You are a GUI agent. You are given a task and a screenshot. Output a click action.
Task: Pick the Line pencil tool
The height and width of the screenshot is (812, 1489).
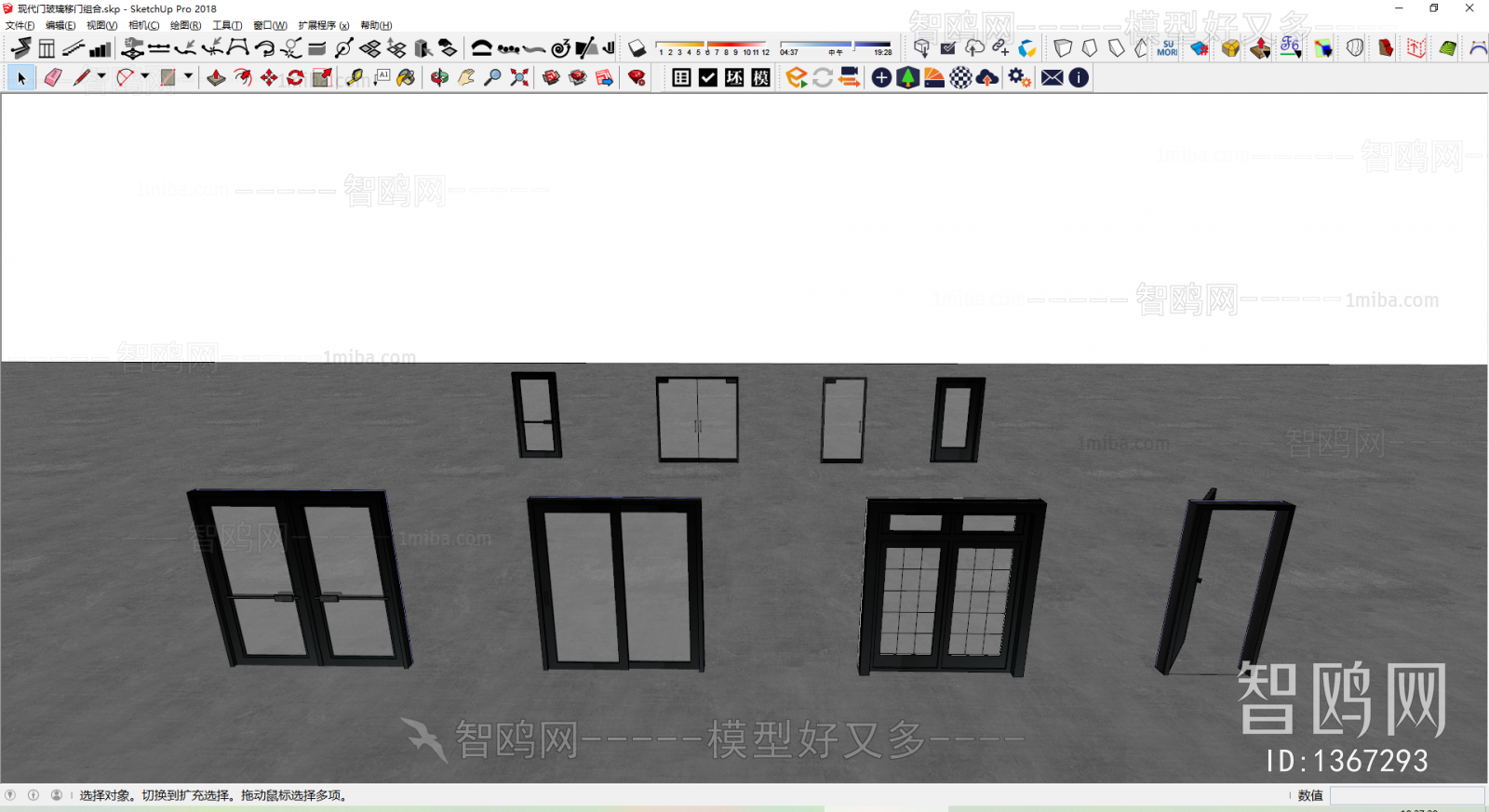point(82,78)
